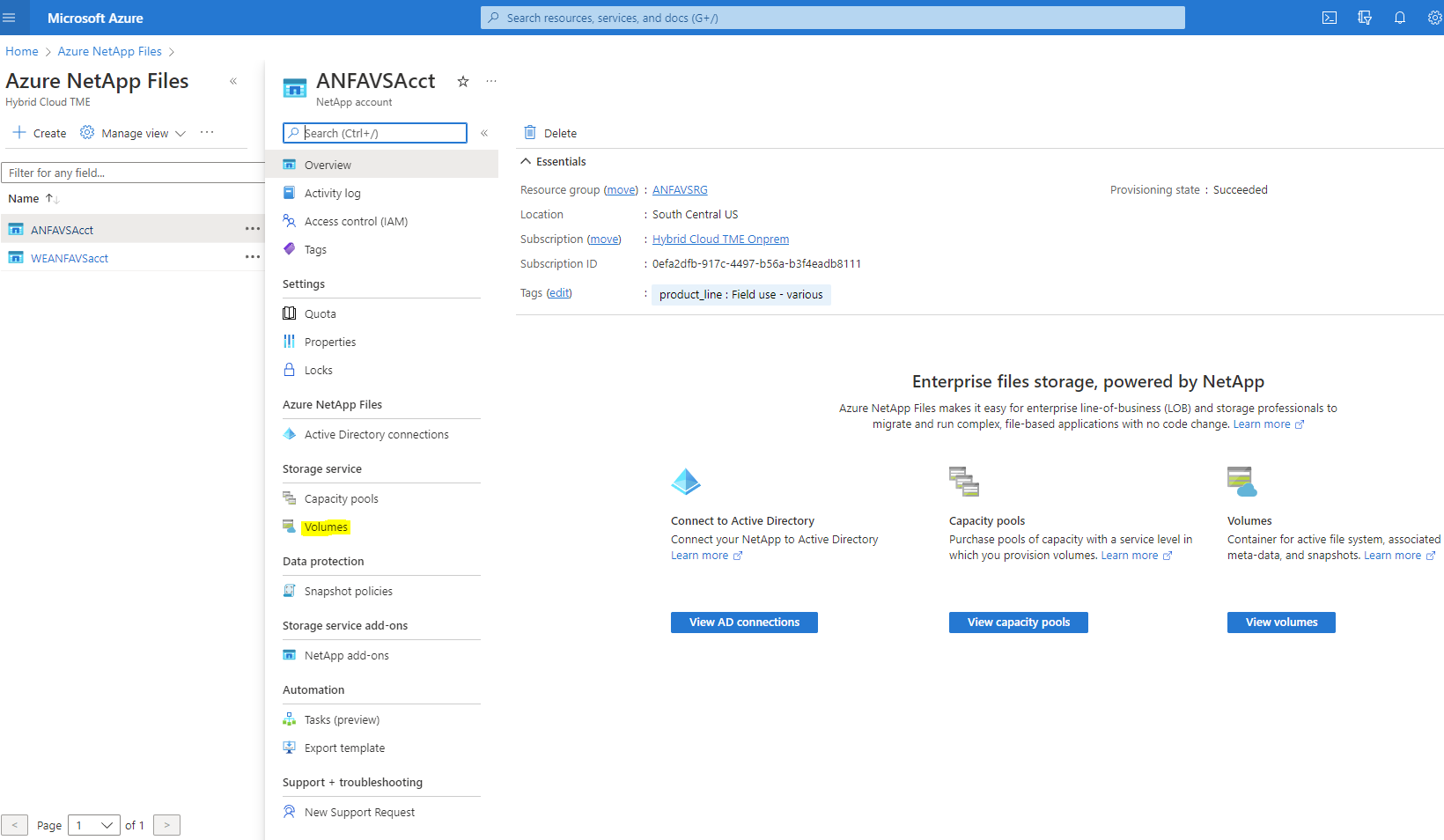Image resolution: width=1444 pixels, height=840 pixels.
Task: Open Directories and subscriptions filter icon
Action: (x=1365, y=18)
